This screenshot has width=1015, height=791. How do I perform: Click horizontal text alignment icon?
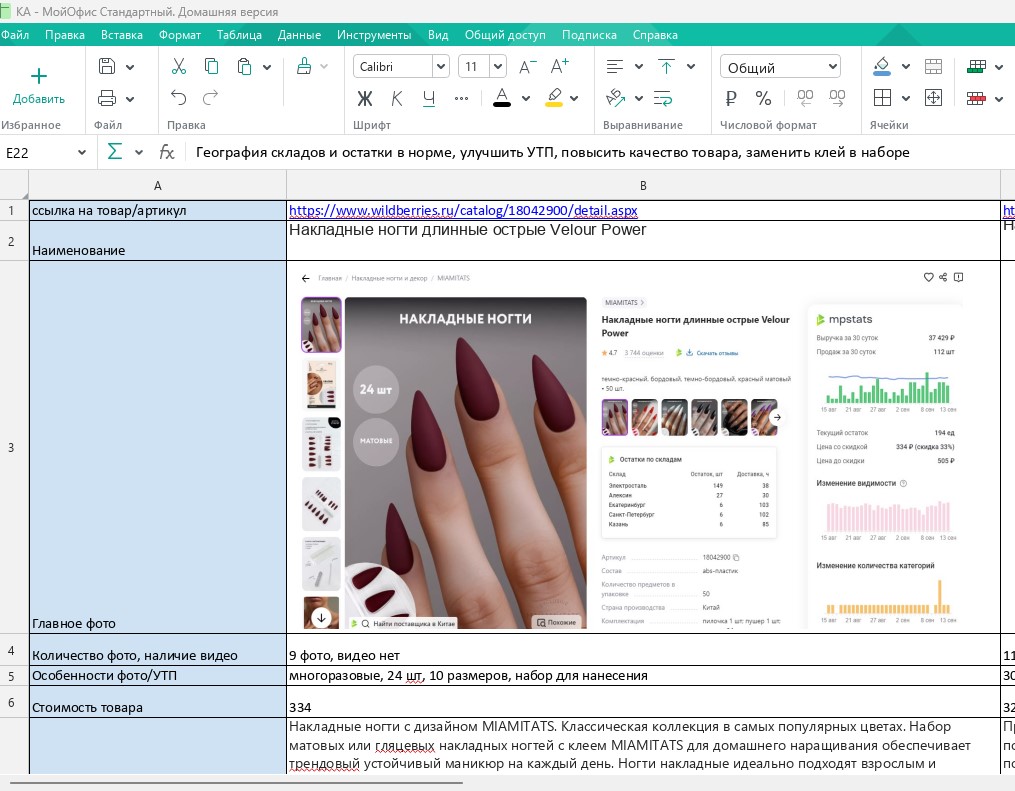pyautogui.click(x=615, y=66)
